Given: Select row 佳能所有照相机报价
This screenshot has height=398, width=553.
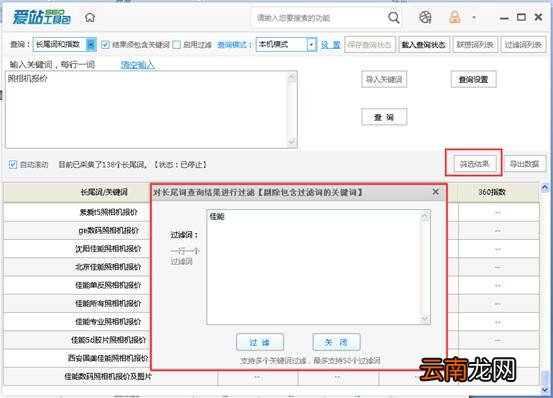Looking at the screenshot, I should pos(108,304).
